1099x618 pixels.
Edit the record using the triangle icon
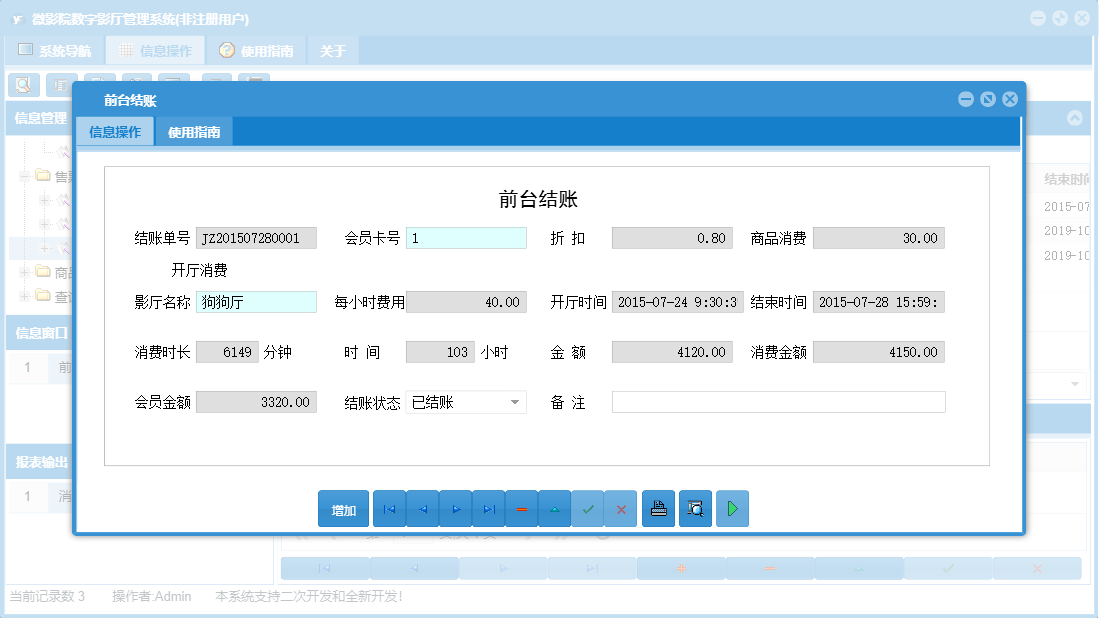tap(555, 509)
